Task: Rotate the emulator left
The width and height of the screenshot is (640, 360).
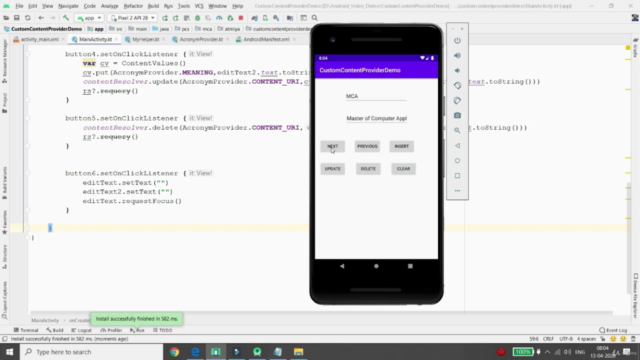Action: pos(457,86)
